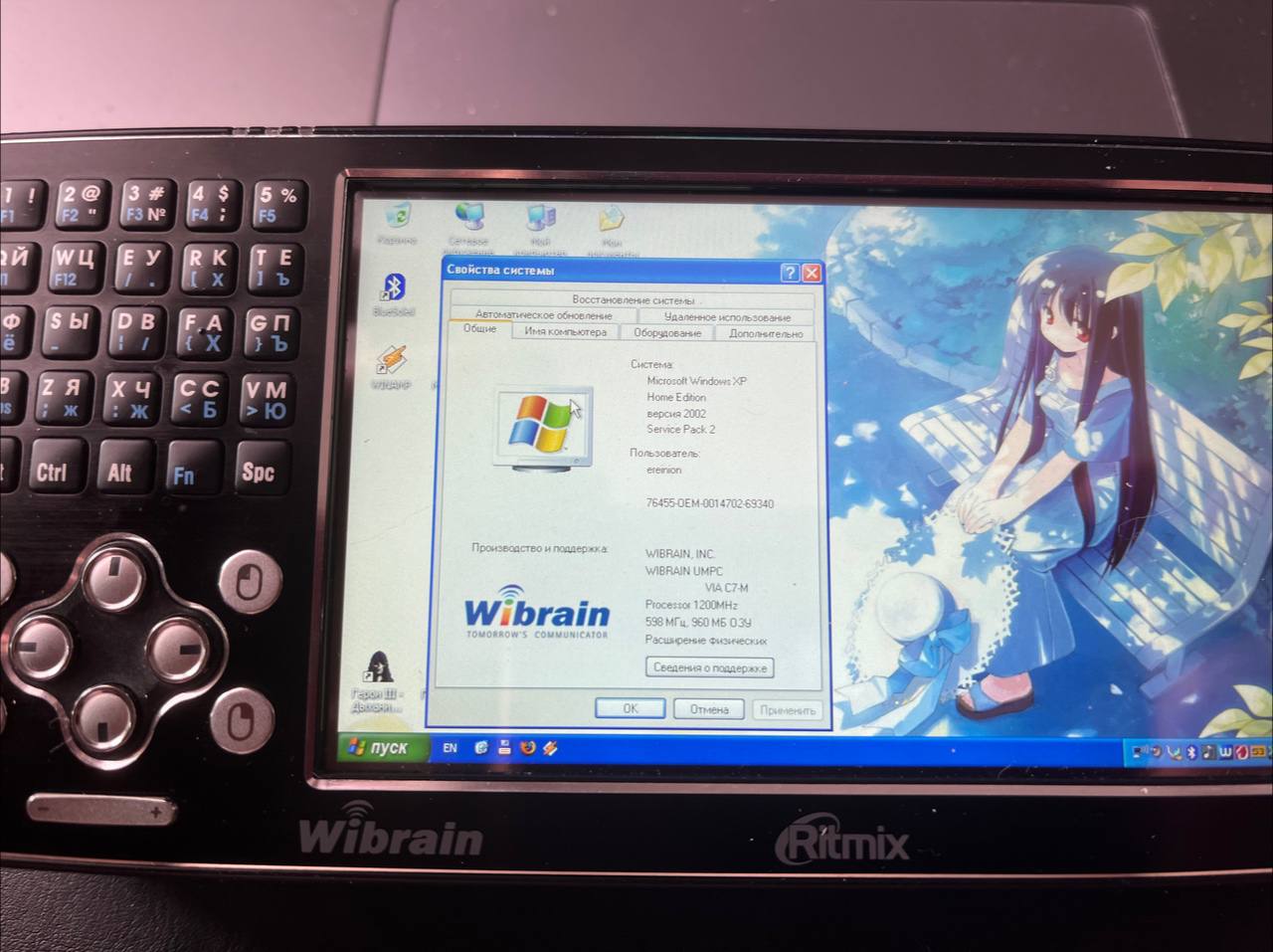Open the Имя компьютера tab
The width and height of the screenshot is (1273, 952).
click(x=565, y=332)
